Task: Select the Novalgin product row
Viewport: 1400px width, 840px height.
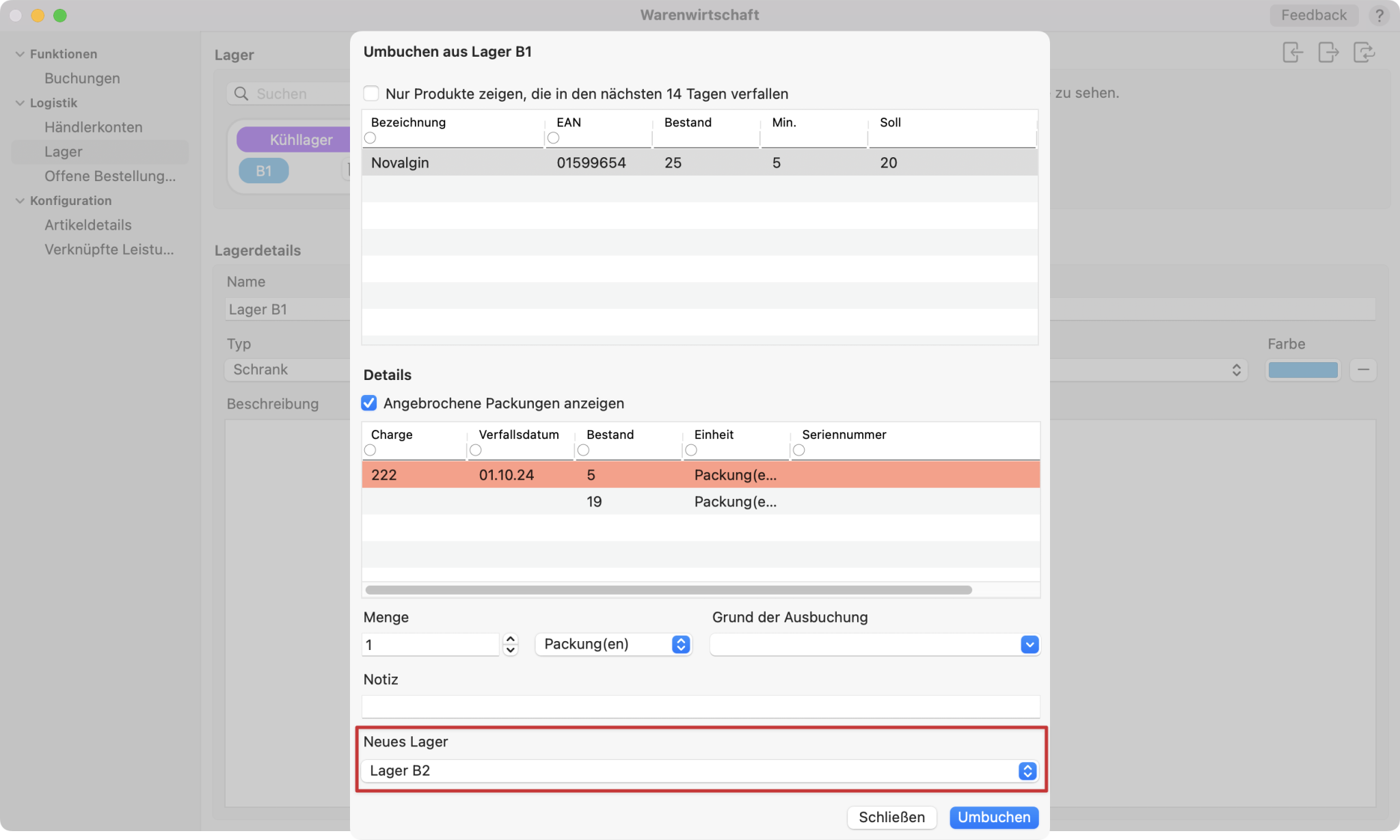Action: (x=700, y=163)
